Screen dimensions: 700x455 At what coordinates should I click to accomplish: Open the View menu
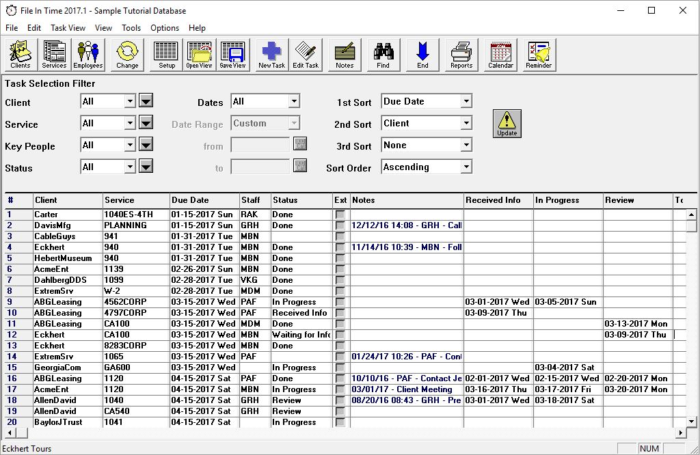point(103,28)
